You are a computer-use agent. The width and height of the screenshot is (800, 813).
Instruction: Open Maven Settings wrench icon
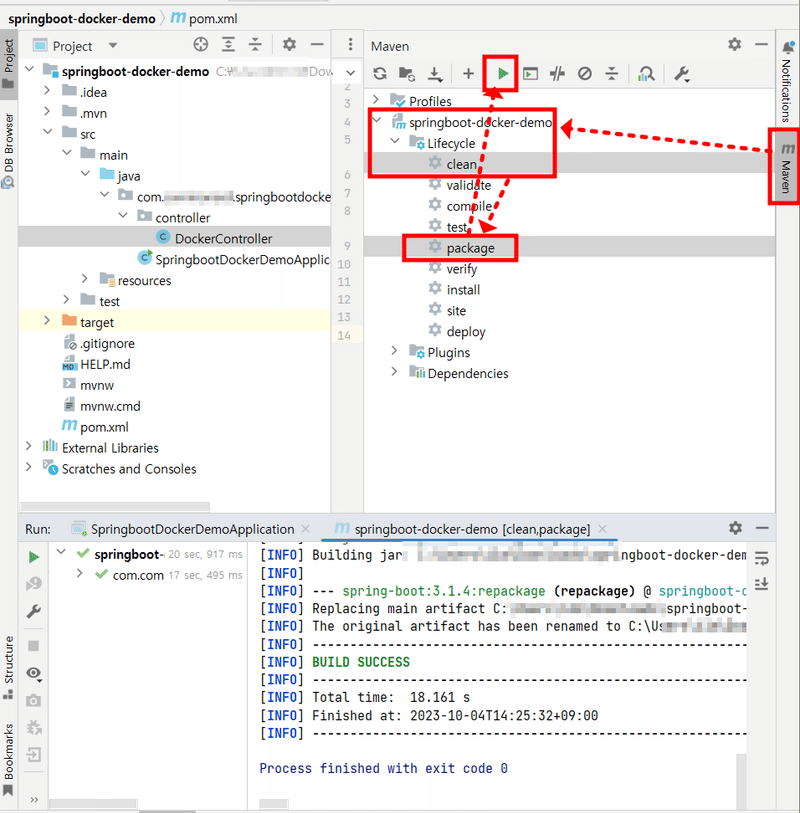click(x=682, y=74)
